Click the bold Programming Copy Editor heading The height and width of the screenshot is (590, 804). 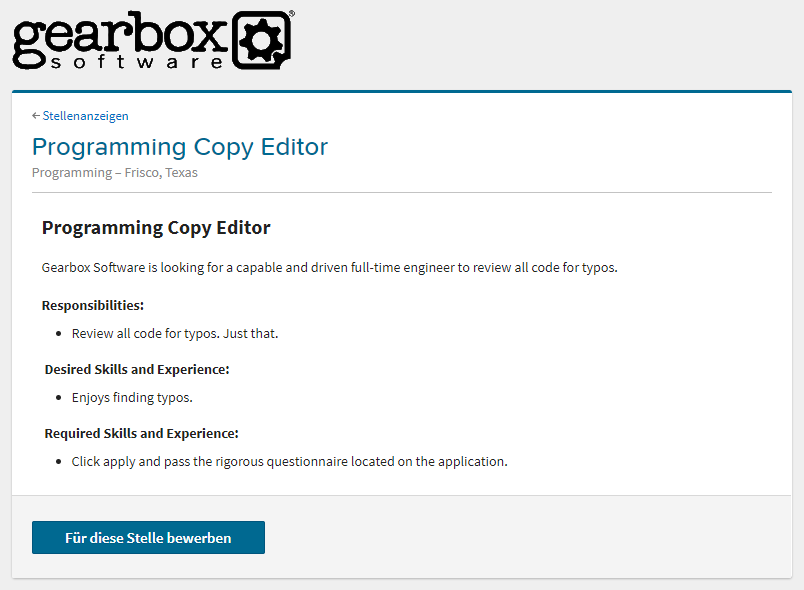[x=156, y=228]
